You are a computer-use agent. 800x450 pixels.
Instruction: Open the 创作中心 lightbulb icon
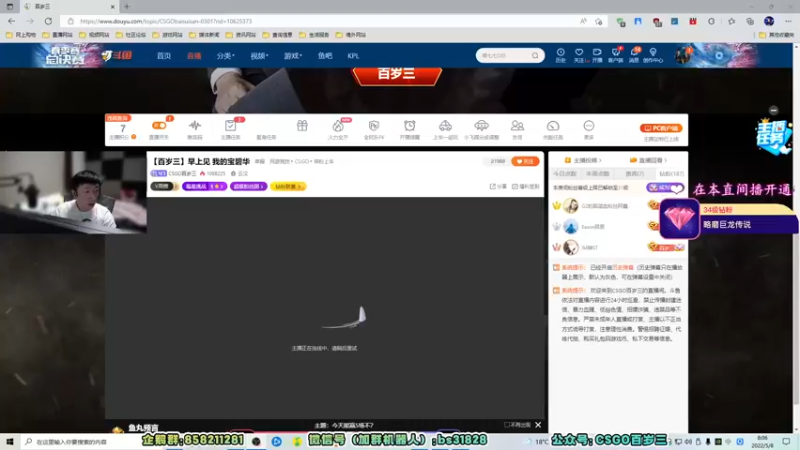click(653, 55)
